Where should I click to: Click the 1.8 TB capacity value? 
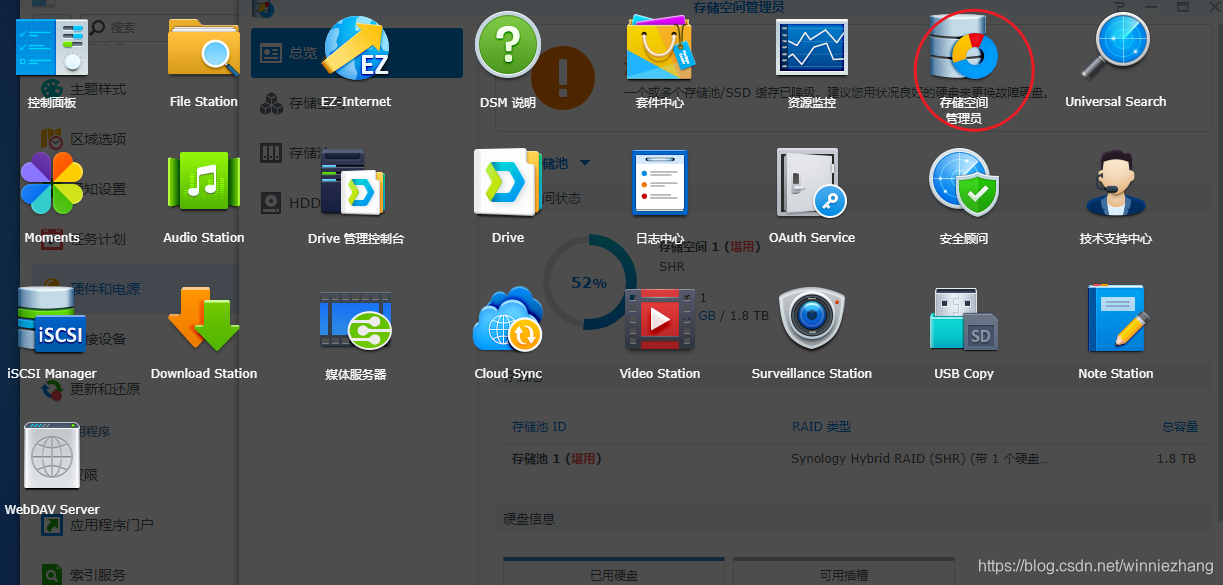tap(1176, 459)
